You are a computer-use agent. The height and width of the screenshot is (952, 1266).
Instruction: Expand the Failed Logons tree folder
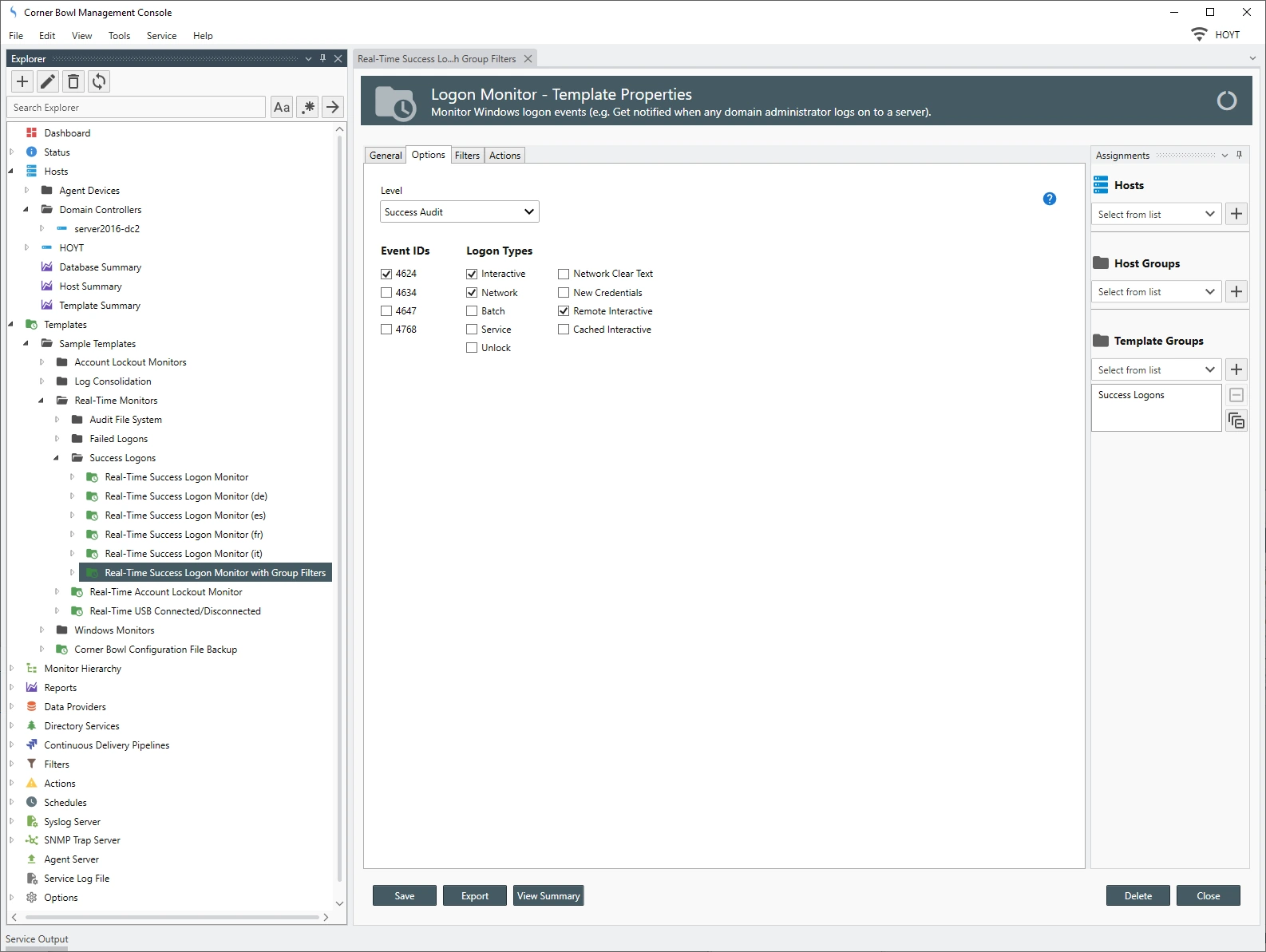pos(57,439)
